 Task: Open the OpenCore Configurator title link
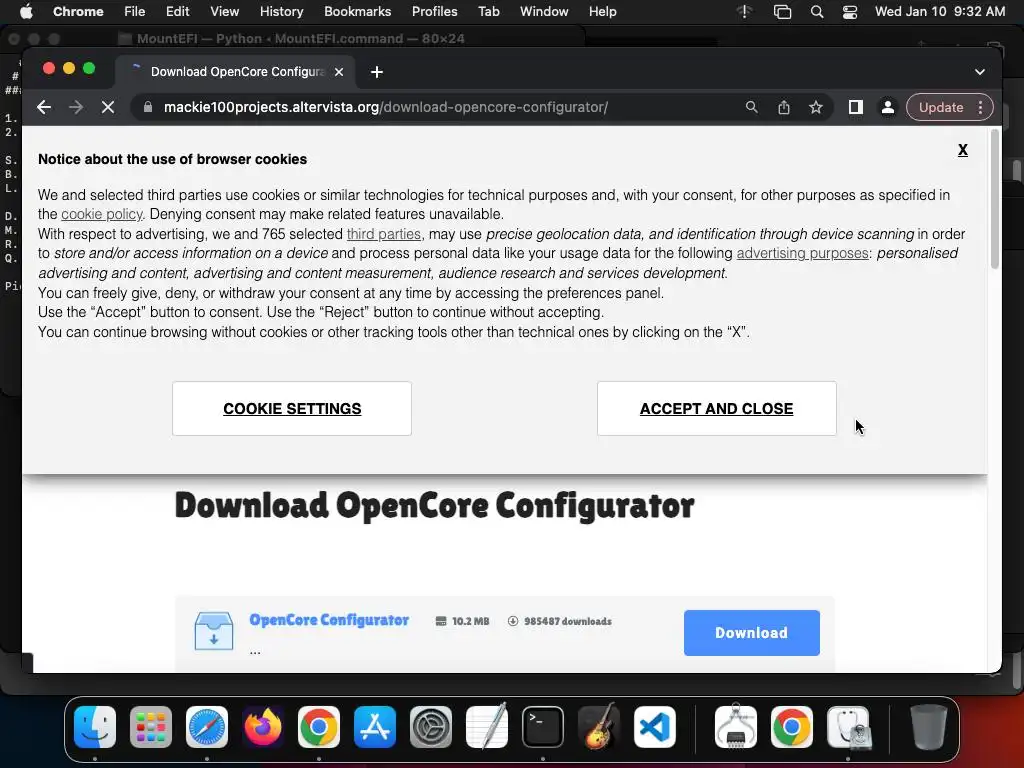[x=328, y=620]
